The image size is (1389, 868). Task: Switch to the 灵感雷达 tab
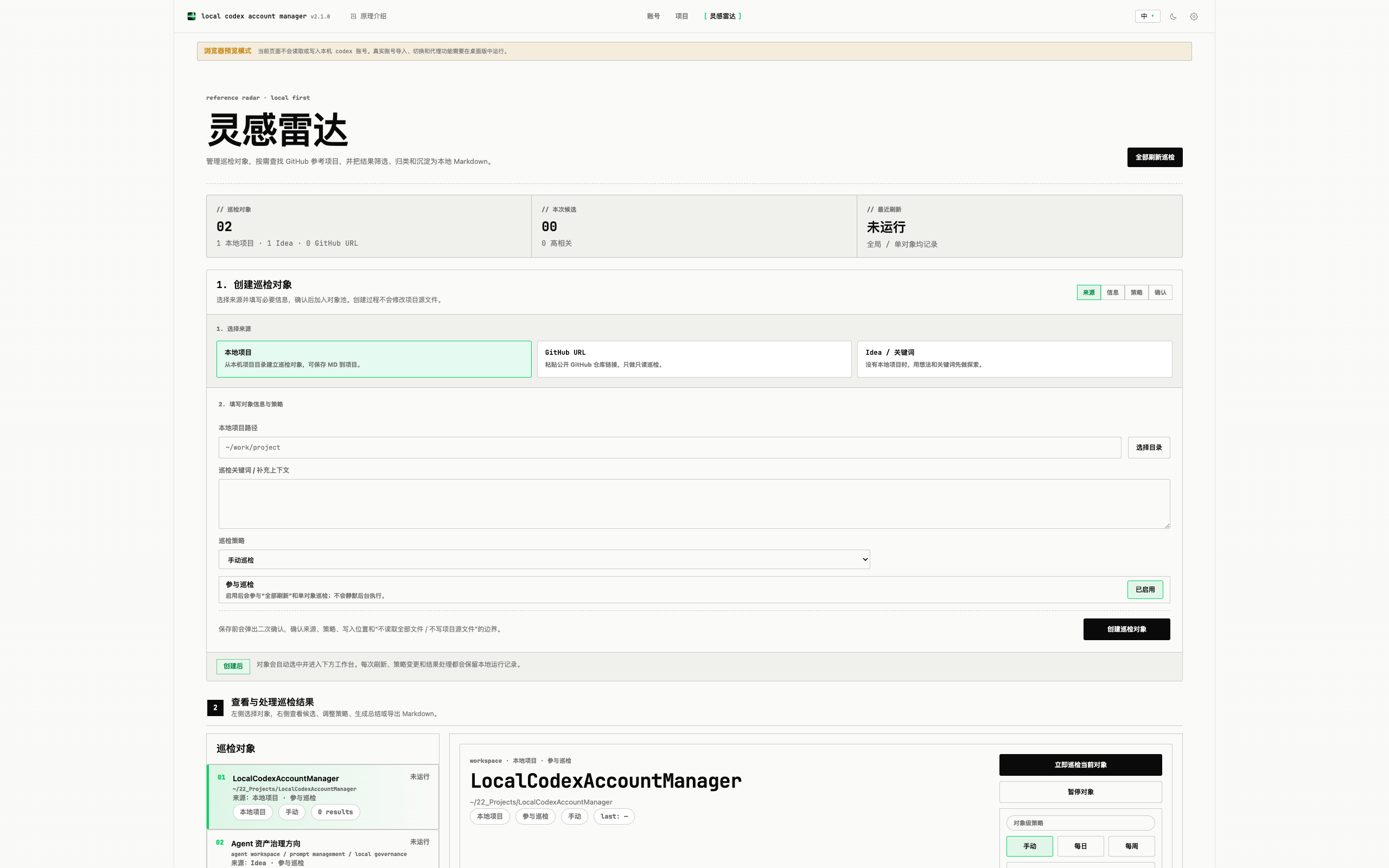(x=722, y=16)
